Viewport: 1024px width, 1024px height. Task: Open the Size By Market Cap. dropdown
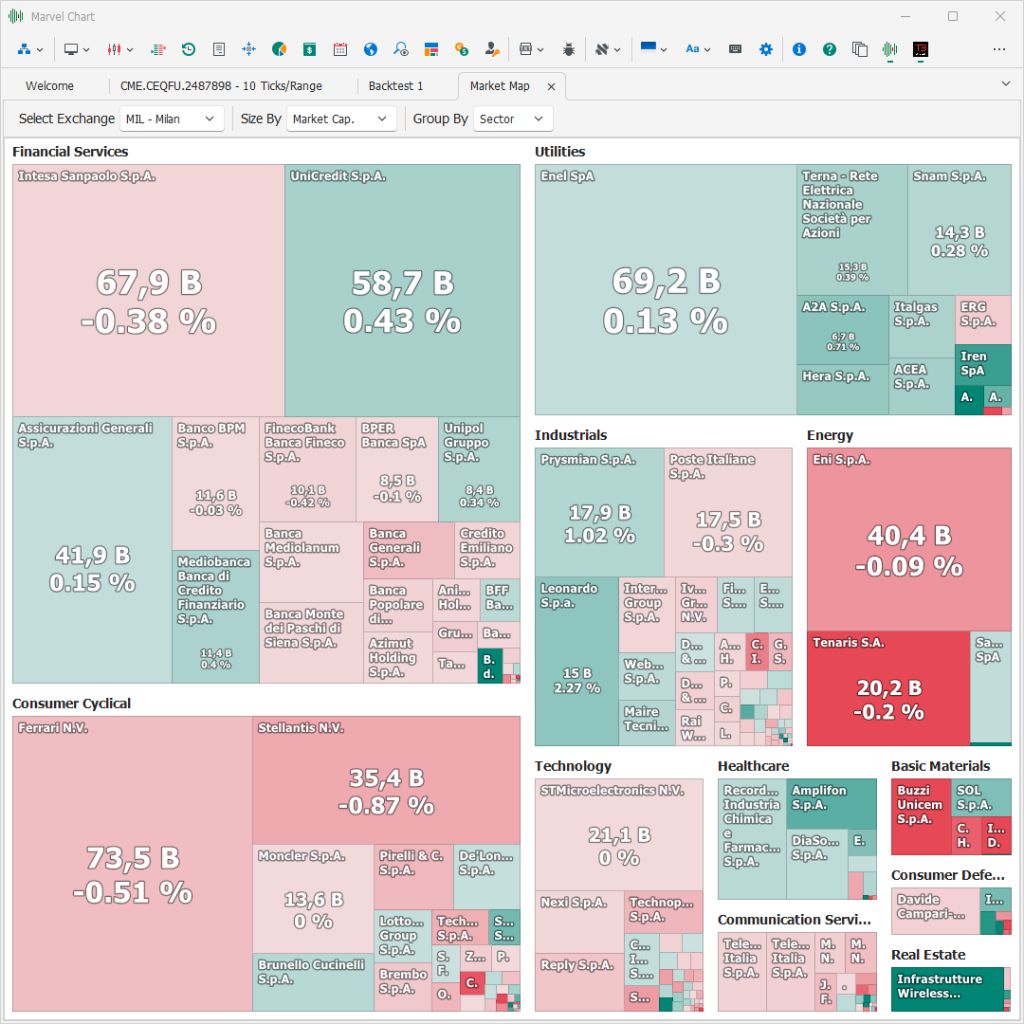coord(341,119)
